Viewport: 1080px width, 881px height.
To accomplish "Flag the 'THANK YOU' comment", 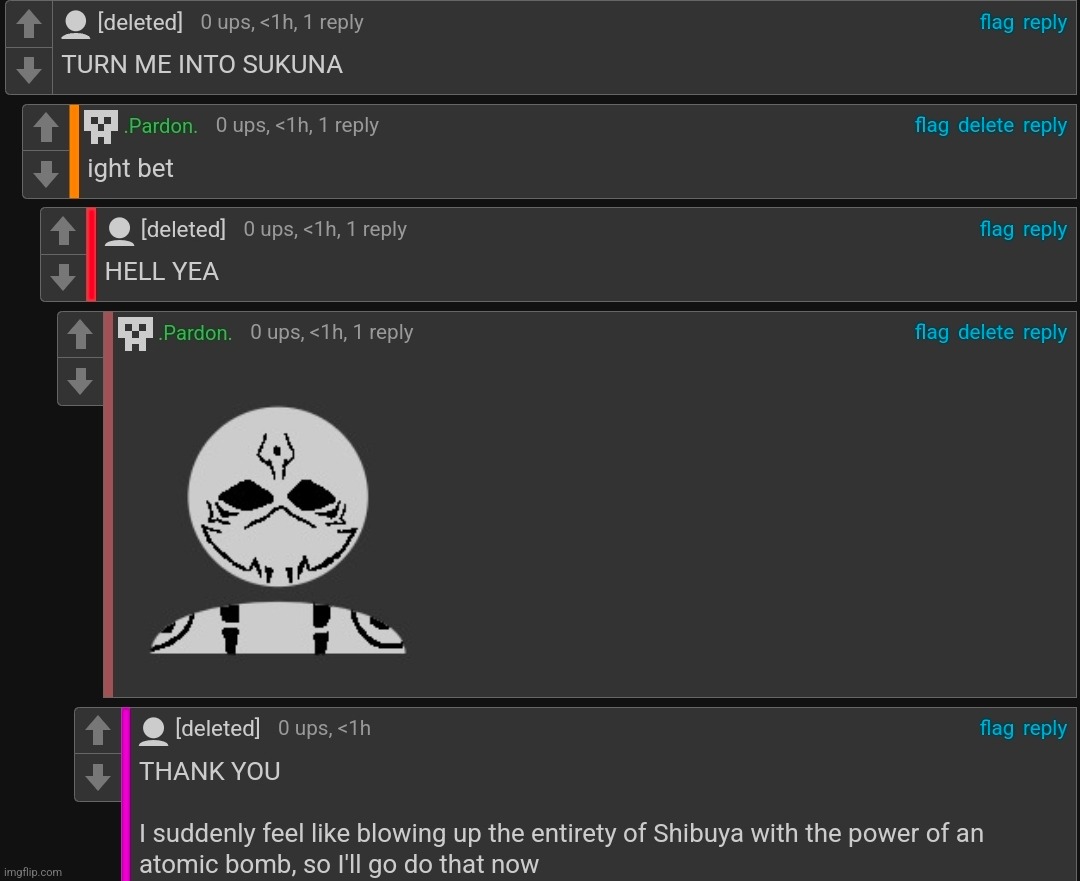I will (997, 728).
